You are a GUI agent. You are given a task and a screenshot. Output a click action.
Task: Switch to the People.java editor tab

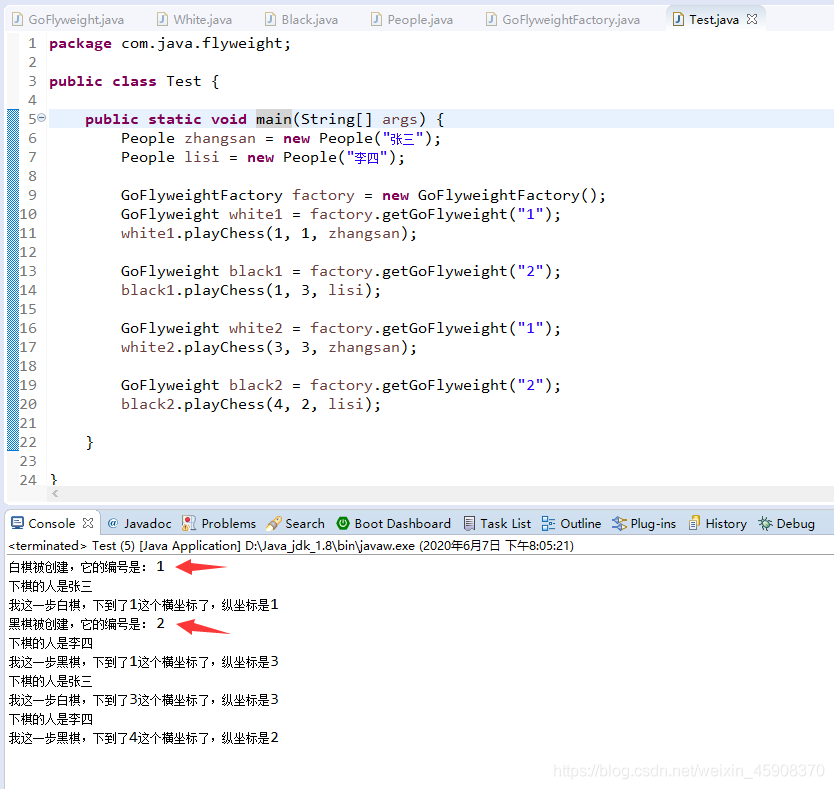410,18
